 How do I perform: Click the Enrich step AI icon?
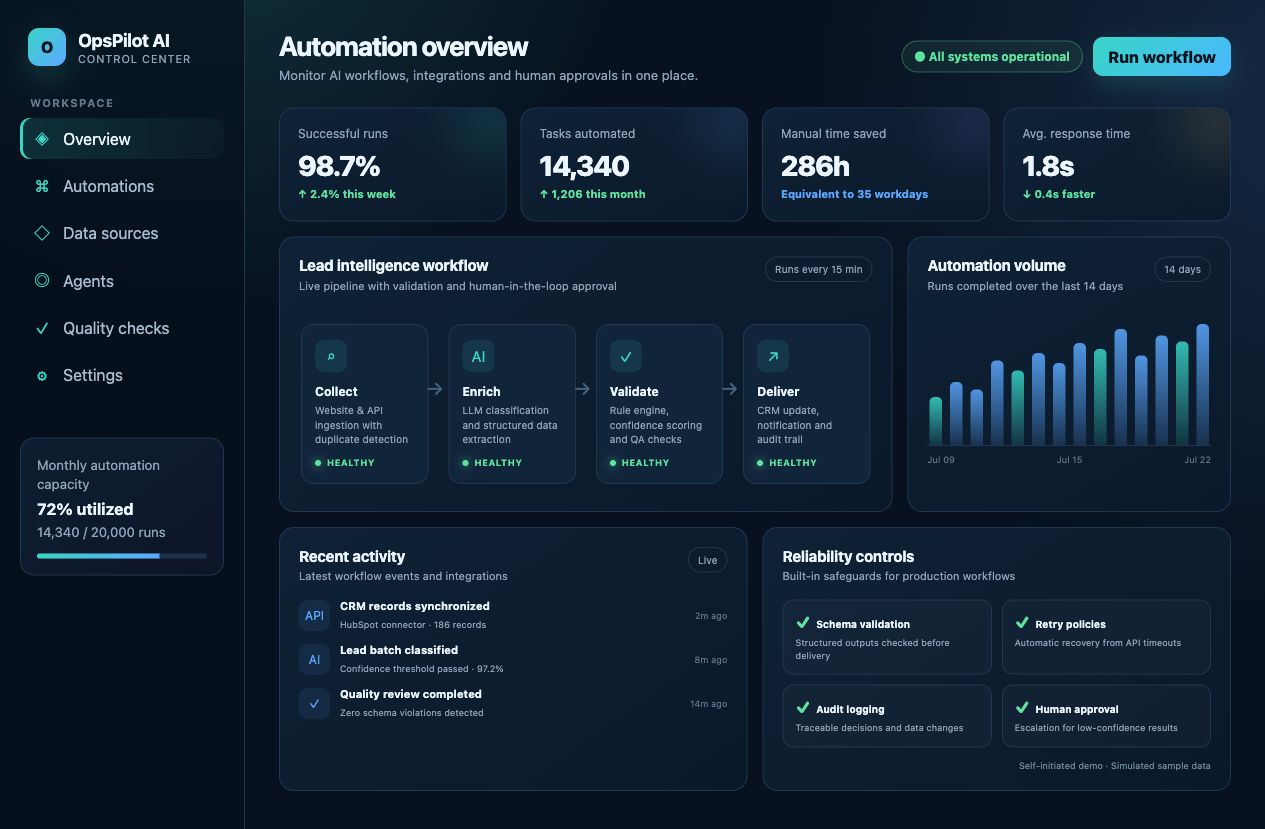point(478,356)
